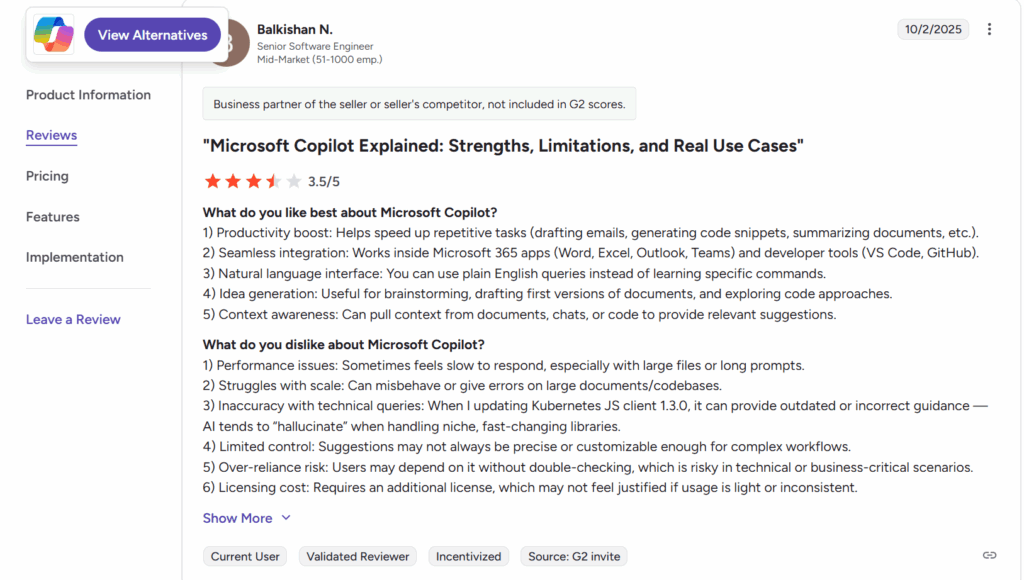
Task: Navigate to Product Information
Action: tap(87, 95)
